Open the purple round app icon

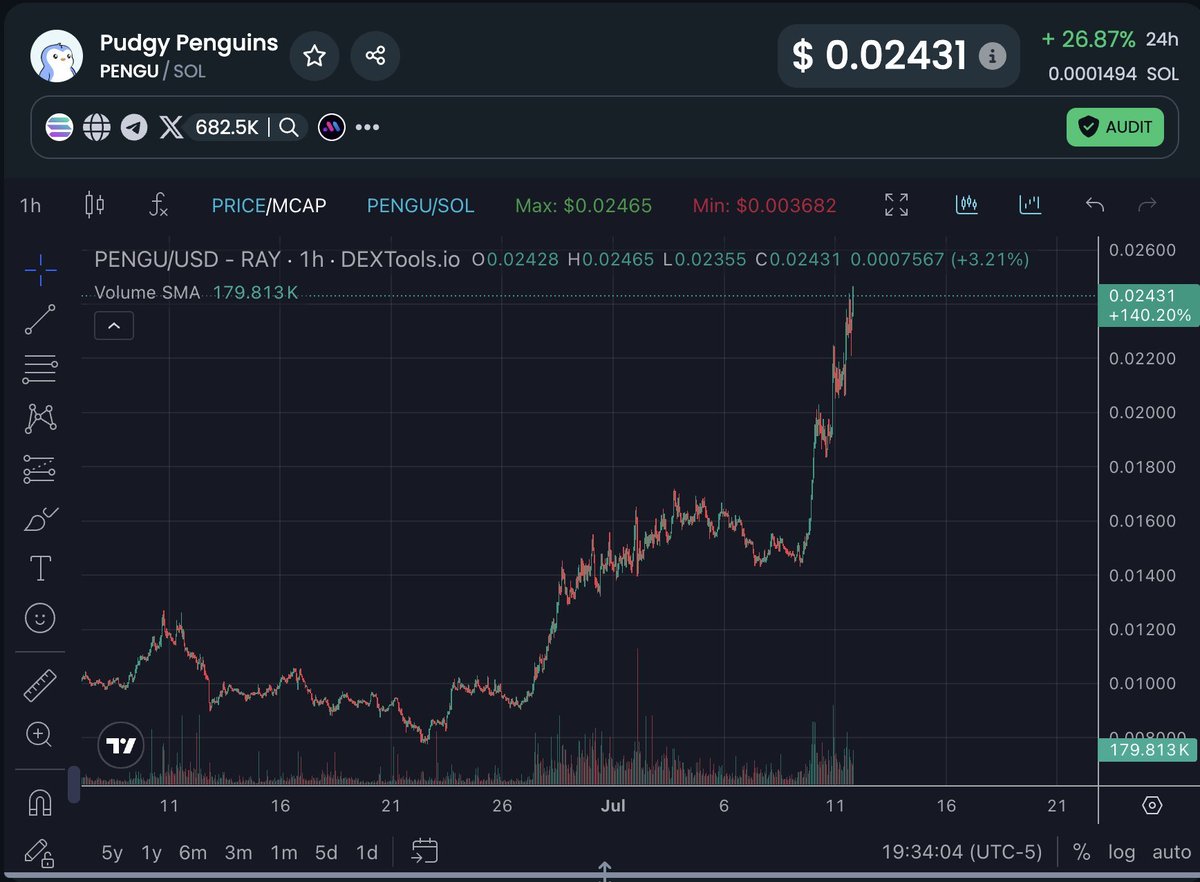click(x=331, y=127)
